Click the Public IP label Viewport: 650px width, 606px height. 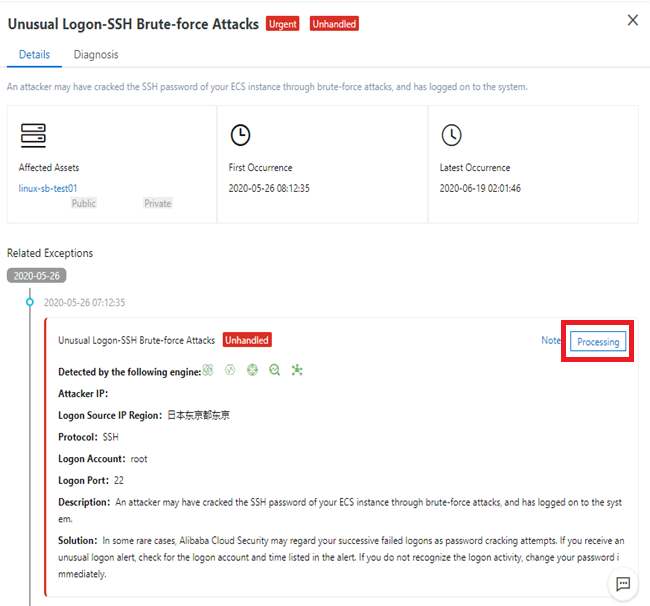(84, 203)
